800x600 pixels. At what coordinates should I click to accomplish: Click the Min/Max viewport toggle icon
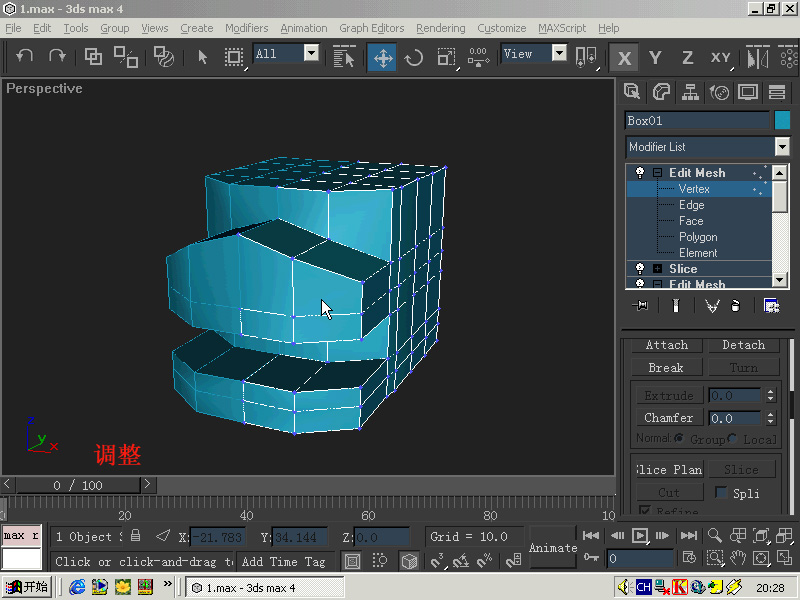[x=784, y=558]
